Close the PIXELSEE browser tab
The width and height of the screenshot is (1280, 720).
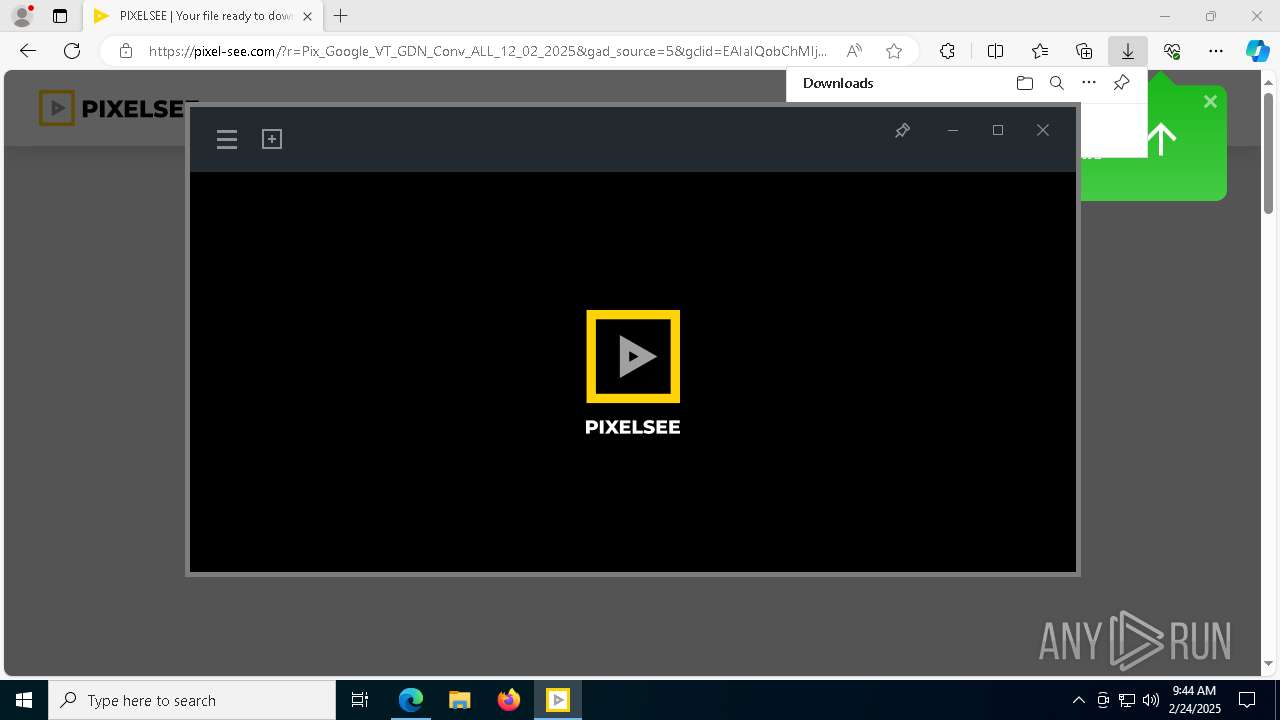tap(307, 16)
